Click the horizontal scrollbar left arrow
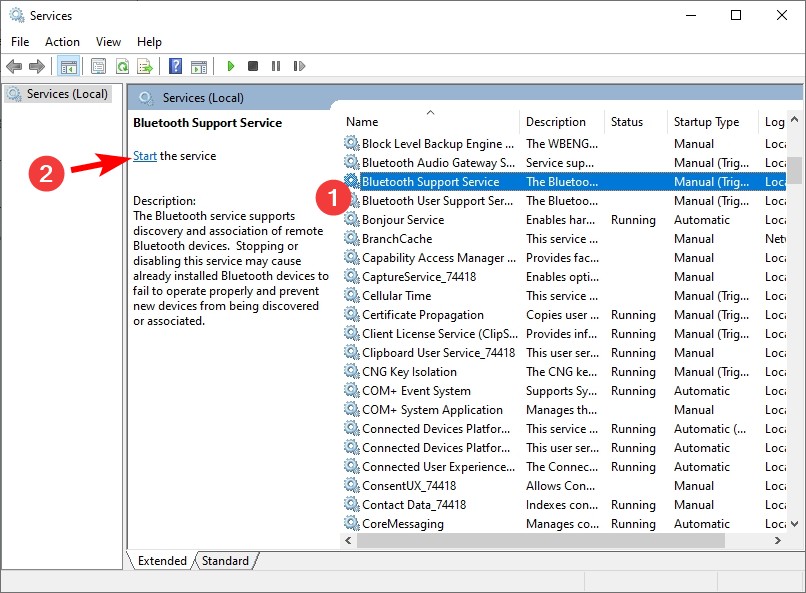The height and width of the screenshot is (593, 806). (x=349, y=540)
